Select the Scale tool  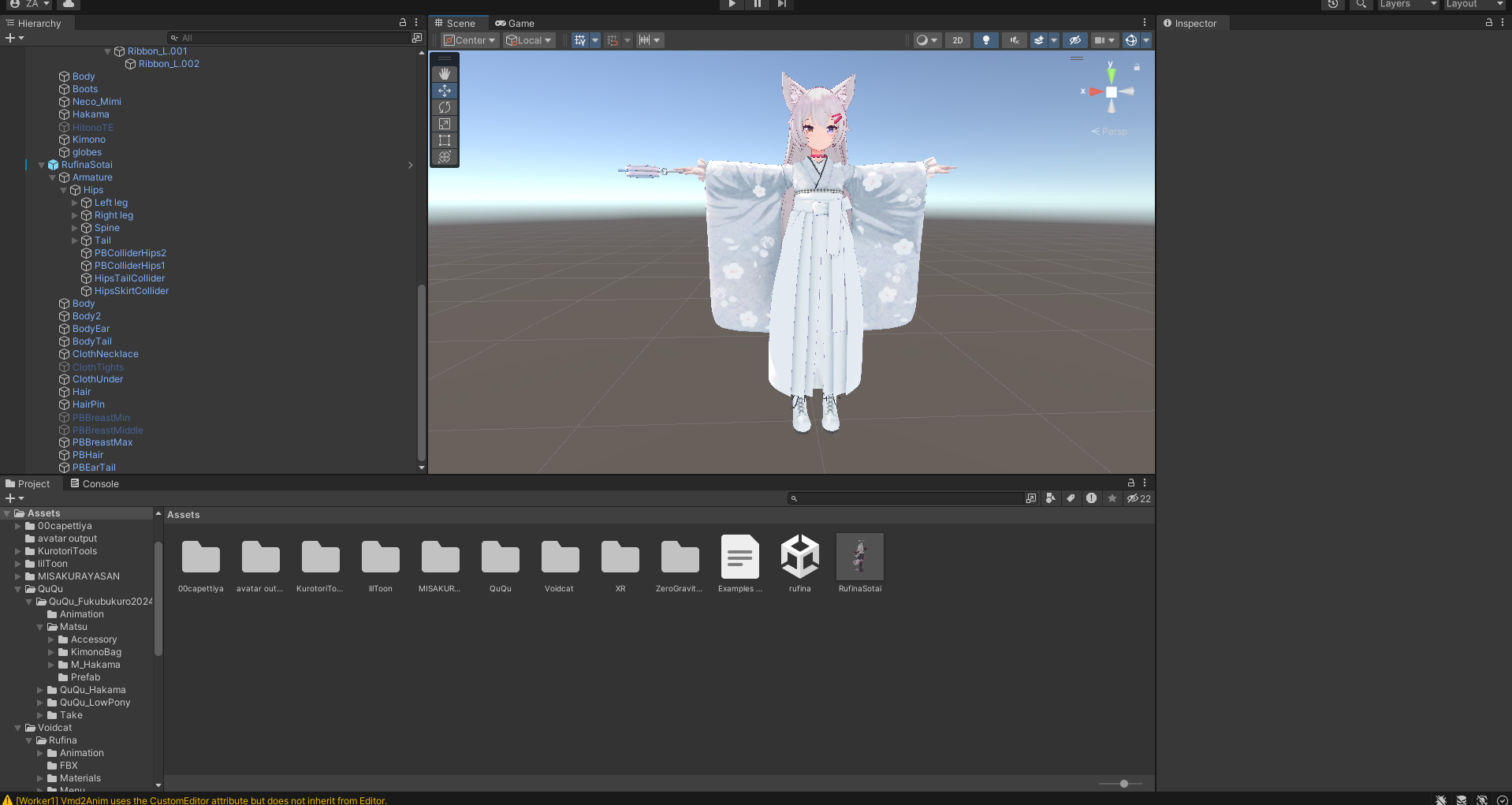[445, 124]
